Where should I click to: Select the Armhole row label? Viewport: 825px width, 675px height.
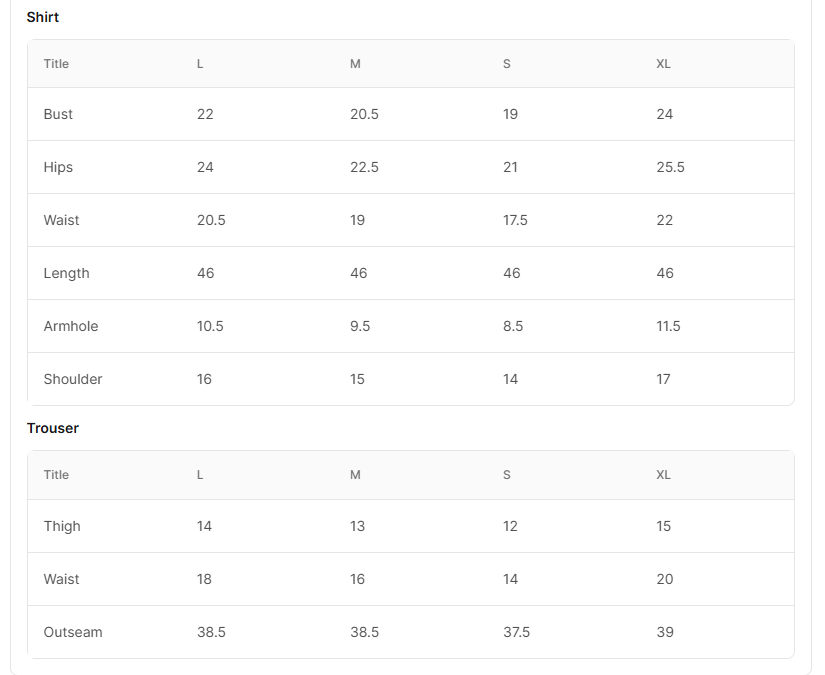[71, 326]
